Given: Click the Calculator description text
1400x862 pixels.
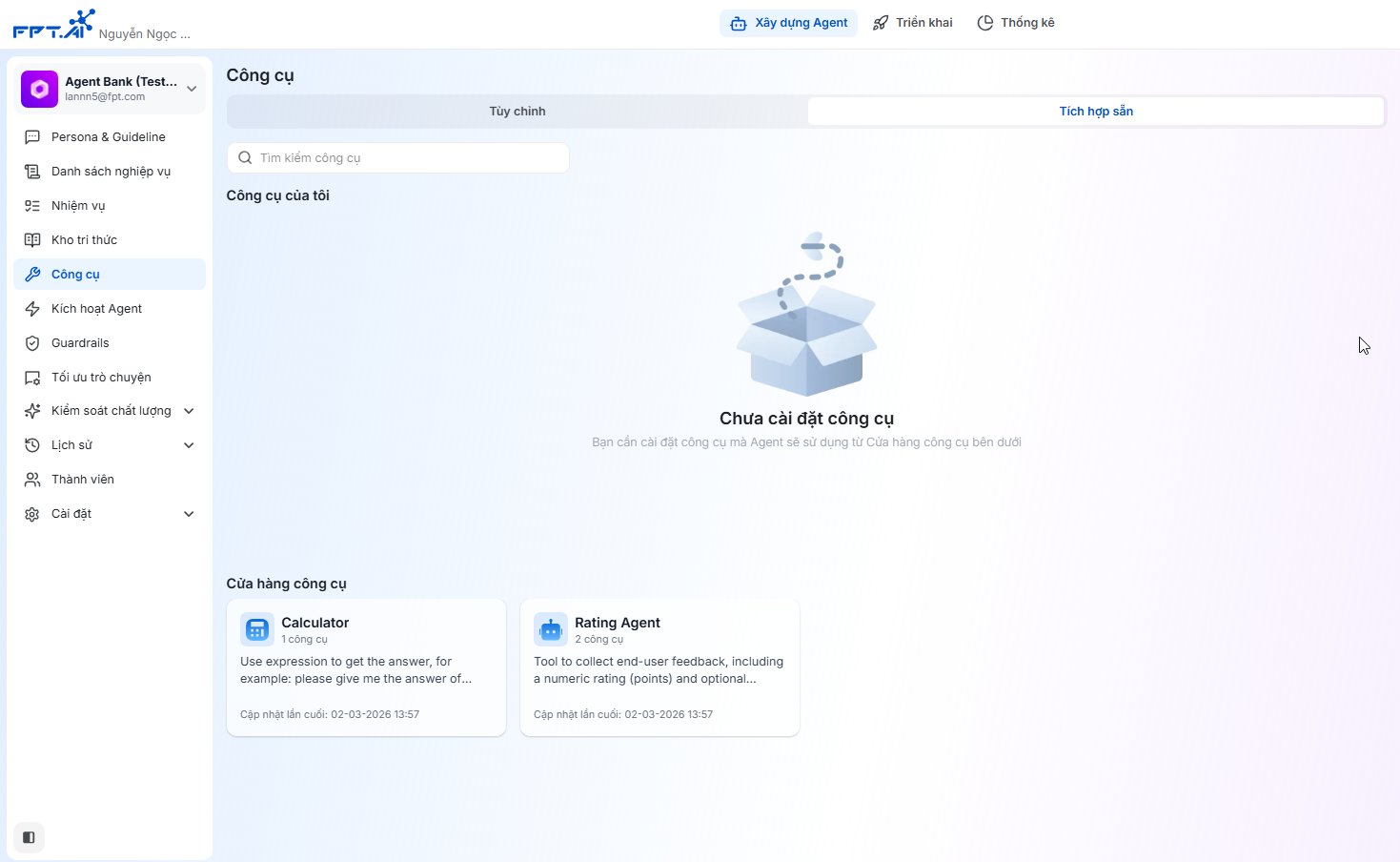Looking at the screenshot, I should click(356, 670).
